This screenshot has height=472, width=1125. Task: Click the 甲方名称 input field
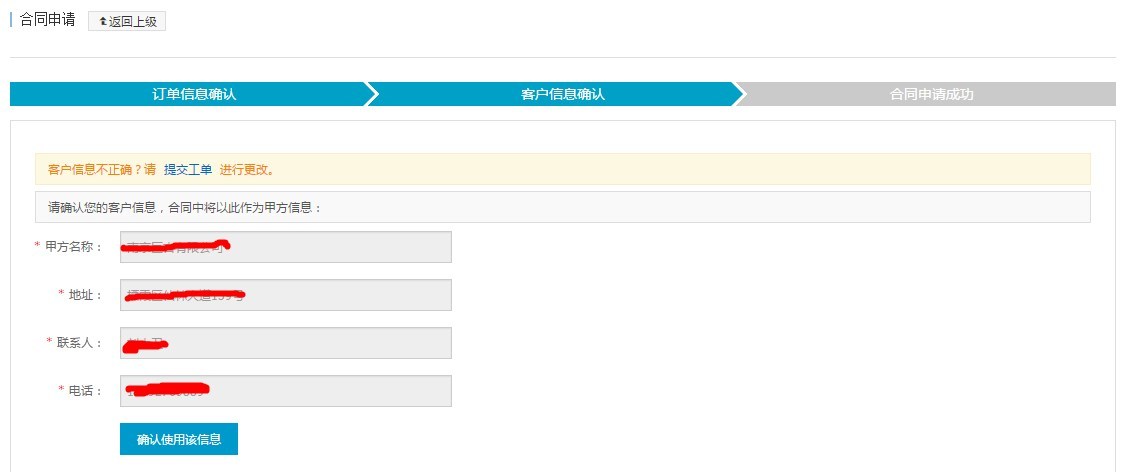click(285, 247)
